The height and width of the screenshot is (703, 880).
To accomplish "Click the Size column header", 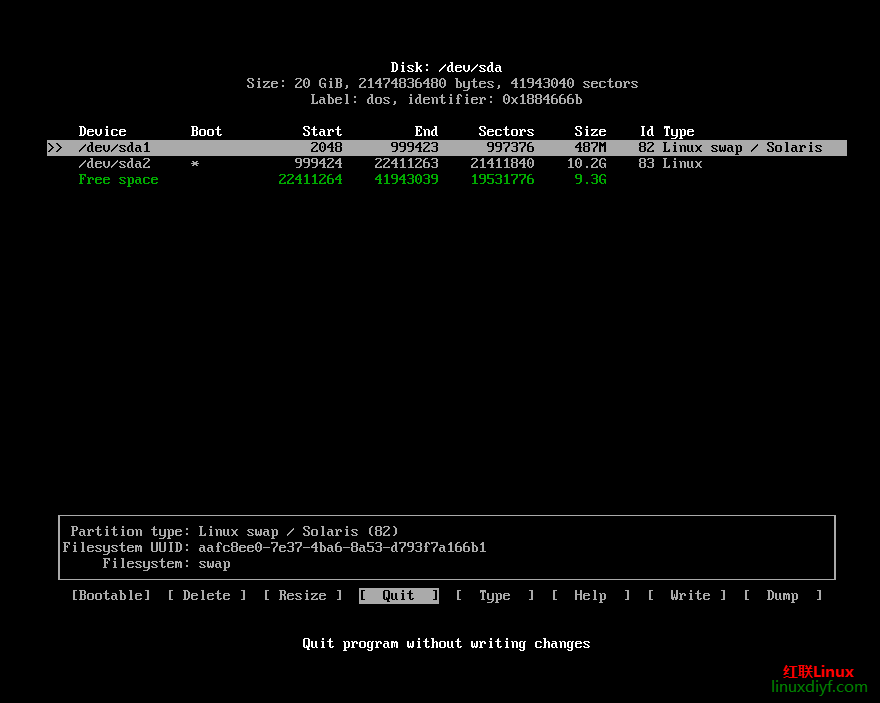I will pos(590,131).
